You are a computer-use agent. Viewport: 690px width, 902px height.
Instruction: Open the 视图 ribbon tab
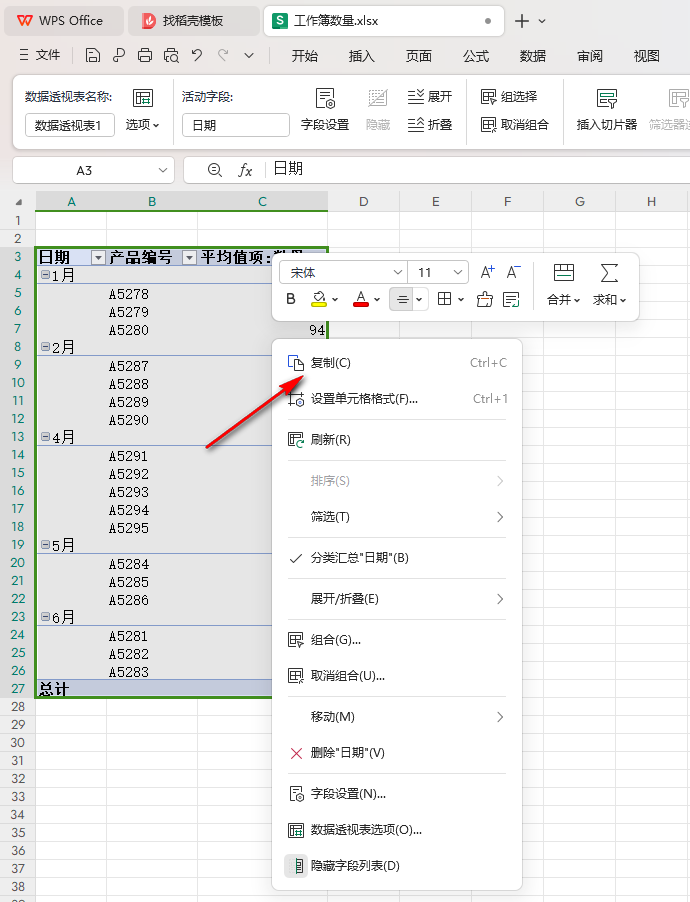click(x=647, y=56)
